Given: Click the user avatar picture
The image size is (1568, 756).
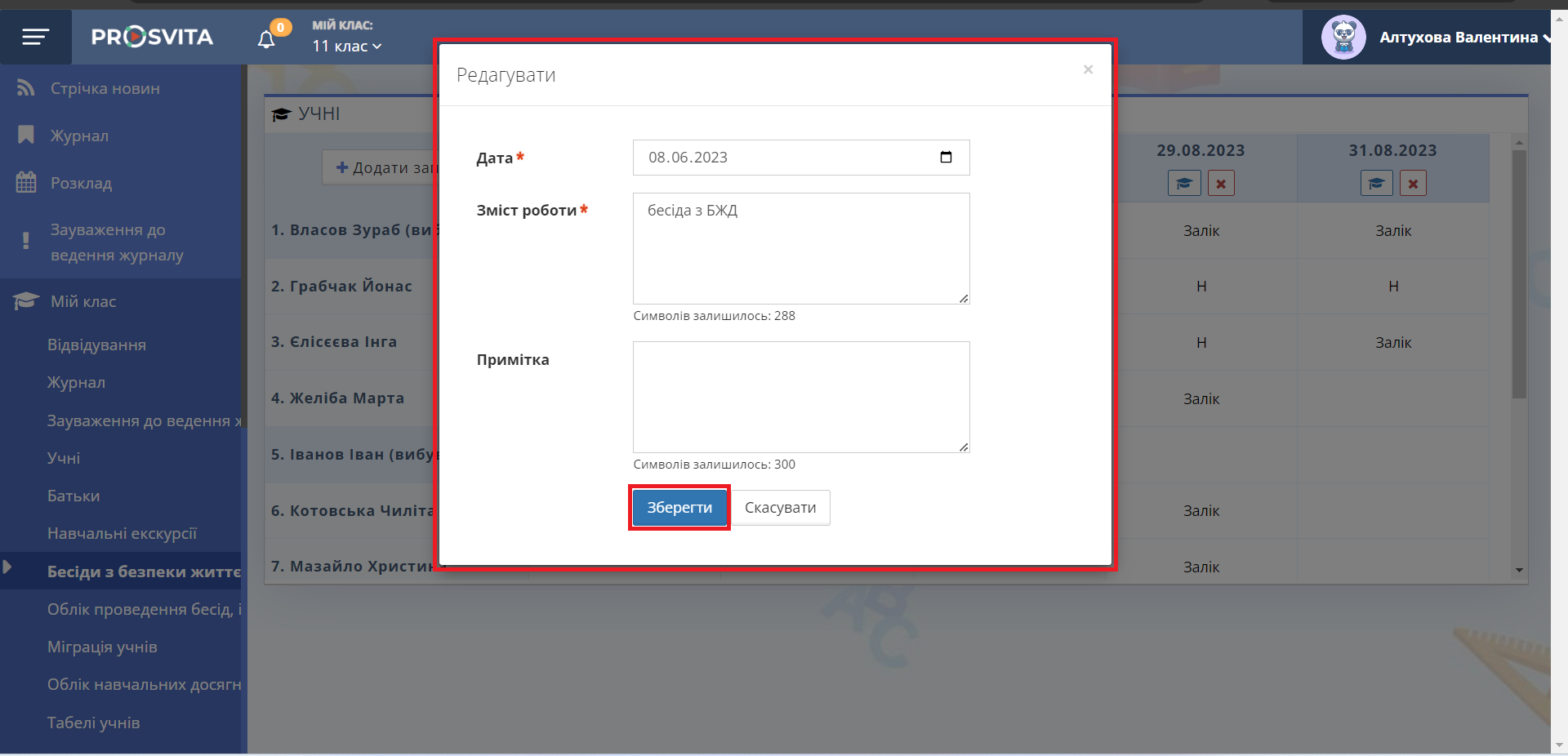Looking at the screenshot, I should click(1343, 38).
